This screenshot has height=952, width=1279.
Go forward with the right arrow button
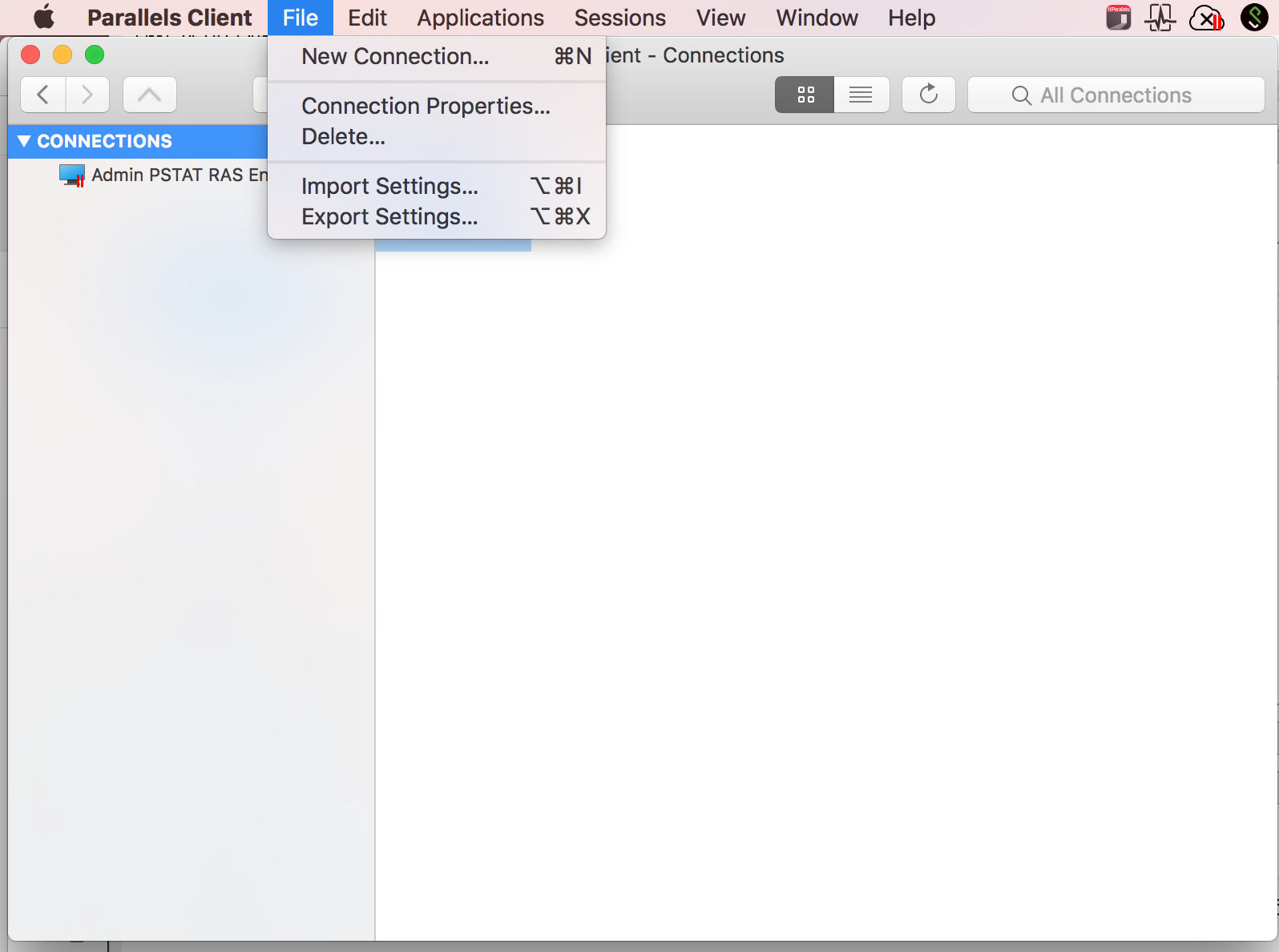click(87, 95)
